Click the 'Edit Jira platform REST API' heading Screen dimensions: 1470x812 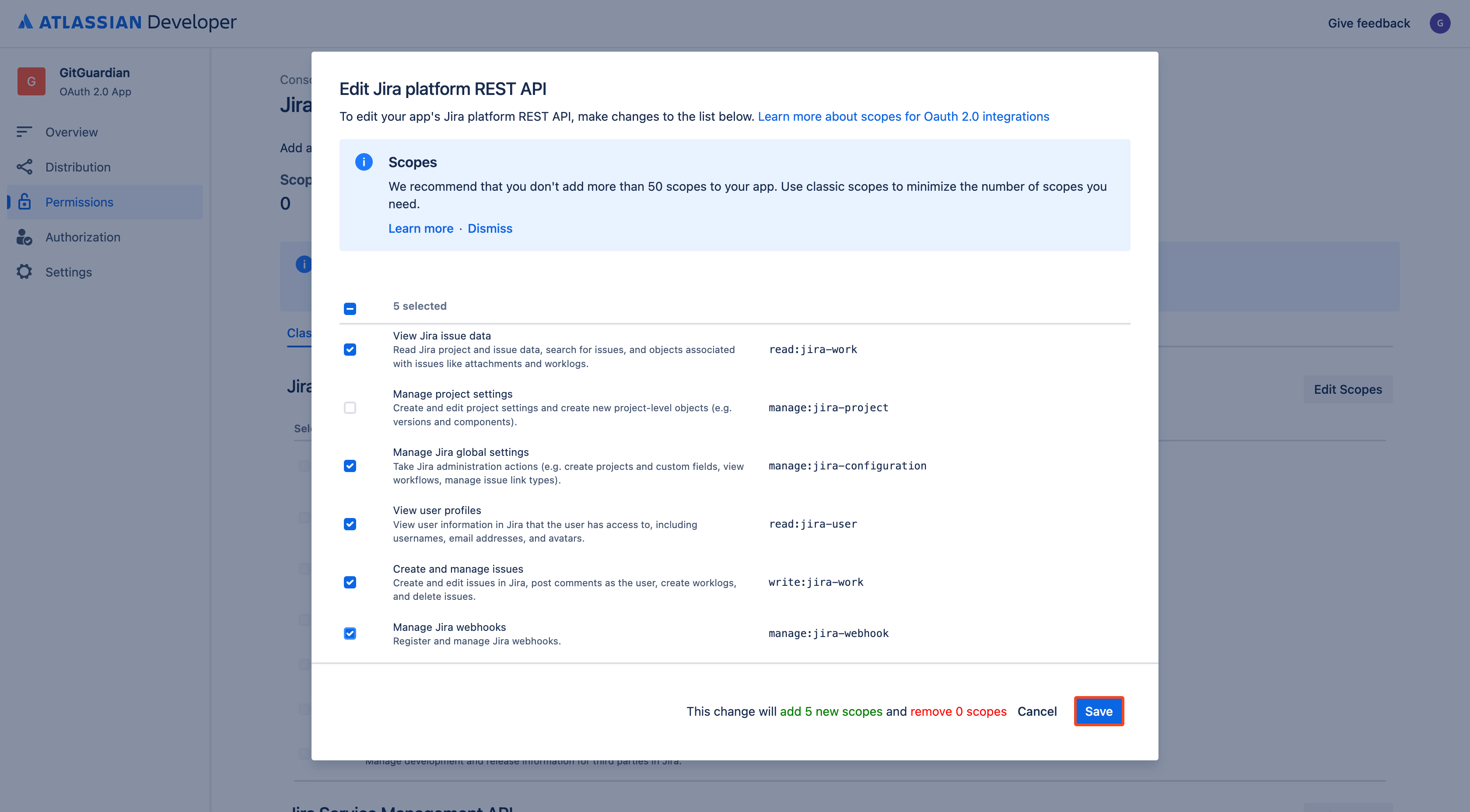pos(443,89)
